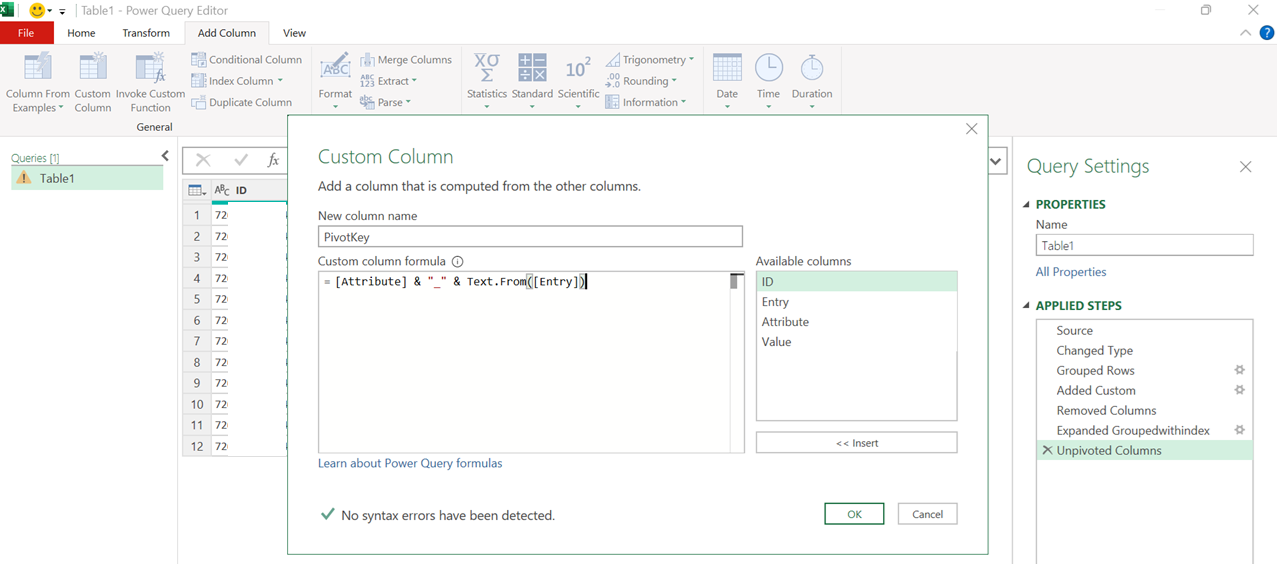
Task: Collapse the APPLIED STEPS section
Action: [x=1026, y=305]
